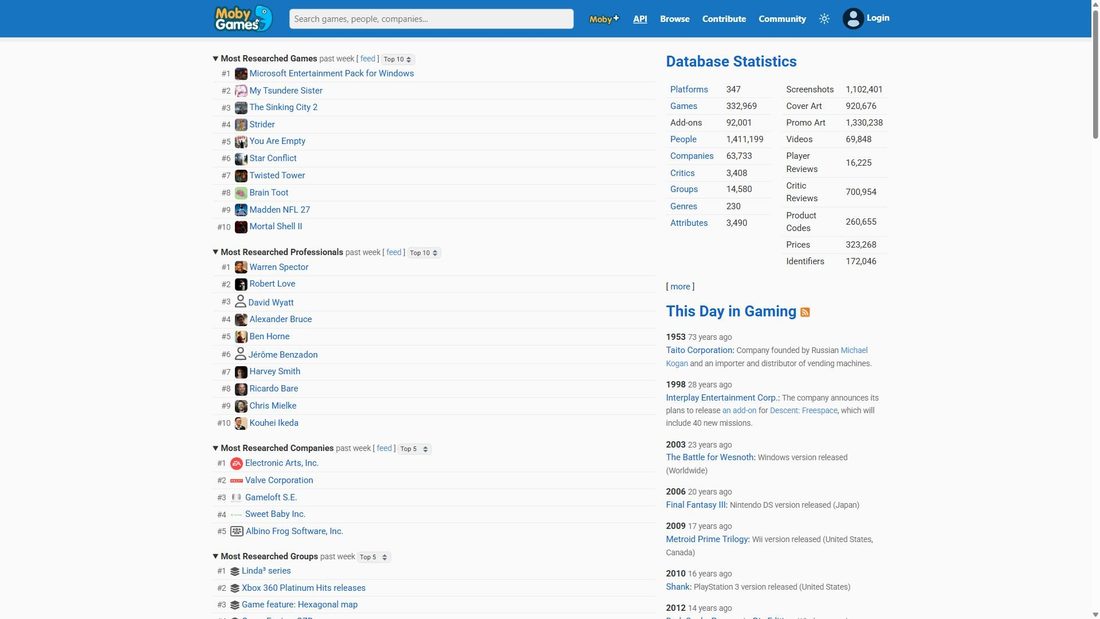Click Warren Spector's portrait icon
The height and width of the screenshot is (619, 1100).
point(241,267)
